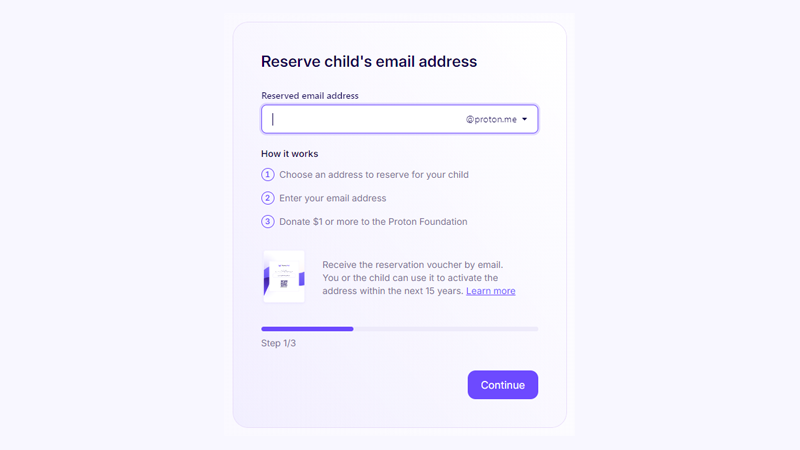Click the "How it works" heading
The image size is (800, 450).
click(290, 154)
